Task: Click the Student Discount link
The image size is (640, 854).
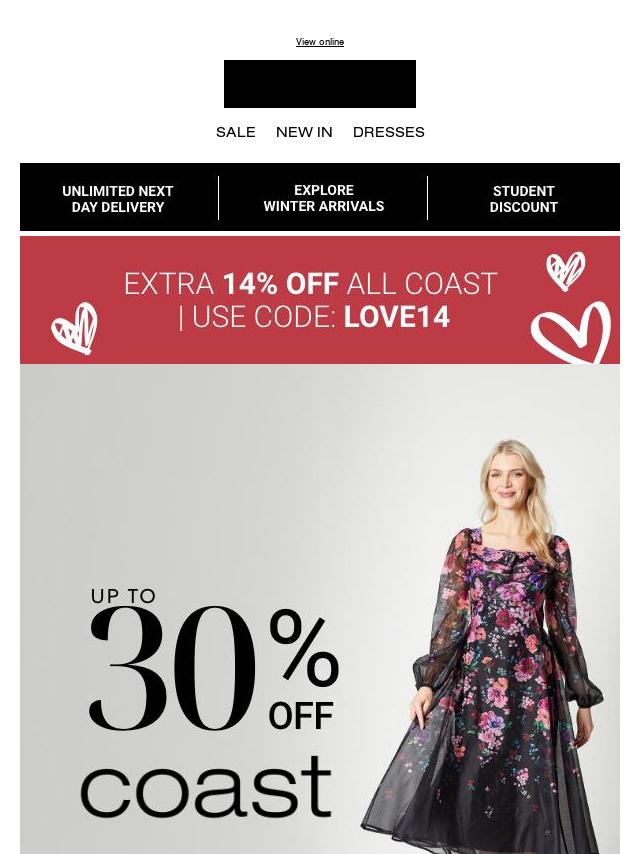Action: click(523, 199)
